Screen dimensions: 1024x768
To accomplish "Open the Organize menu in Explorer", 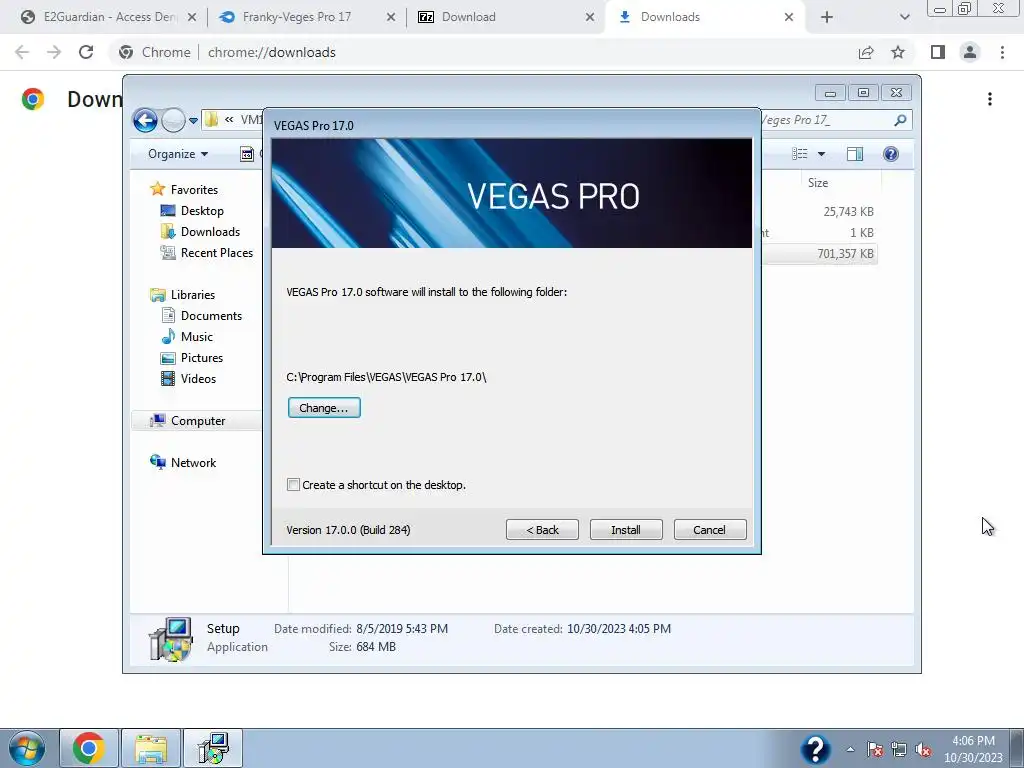I will [178, 154].
